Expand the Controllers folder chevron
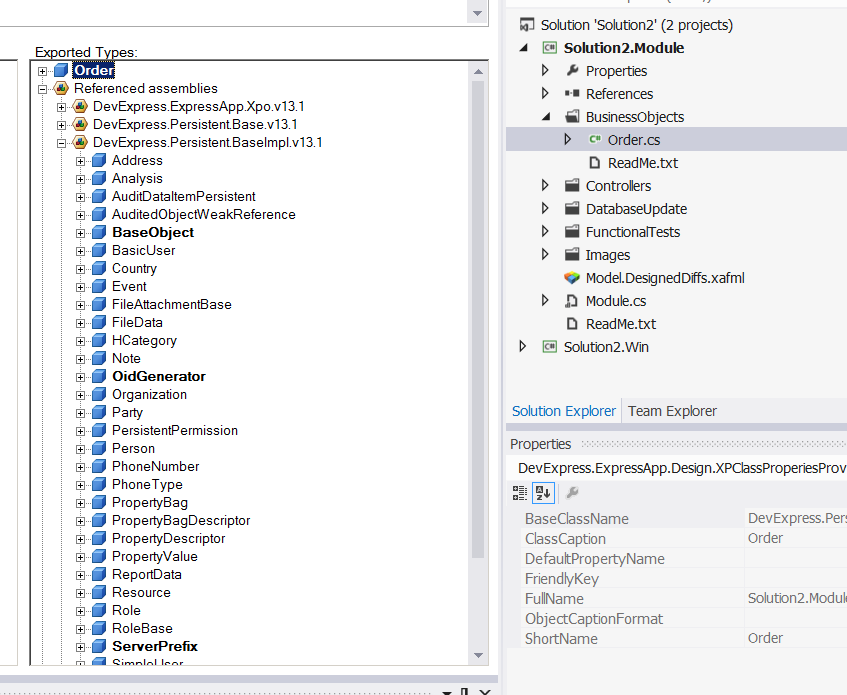The height and width of the screenshot is (695, 847). click(543, 185)
